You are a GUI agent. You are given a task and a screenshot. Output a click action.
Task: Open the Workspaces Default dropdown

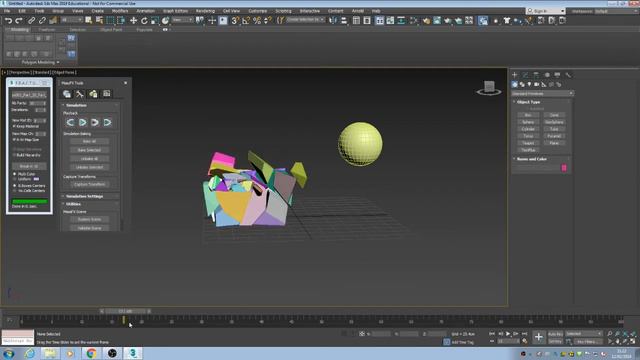point(617,11)
